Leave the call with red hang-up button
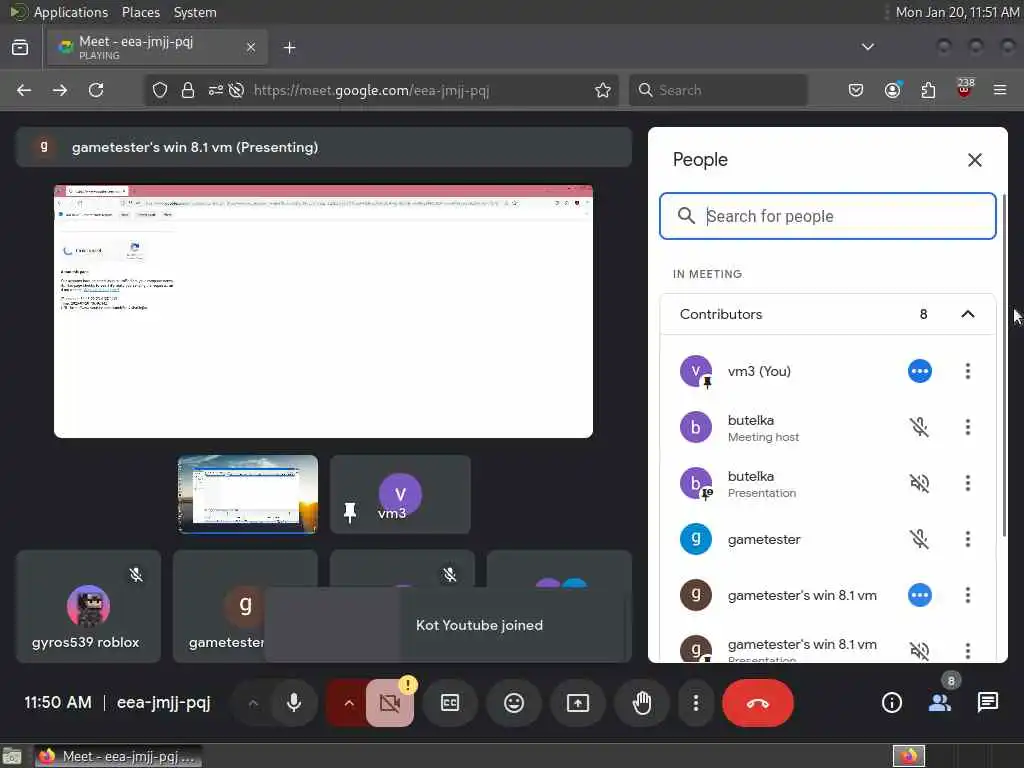 tap(758, 703)
